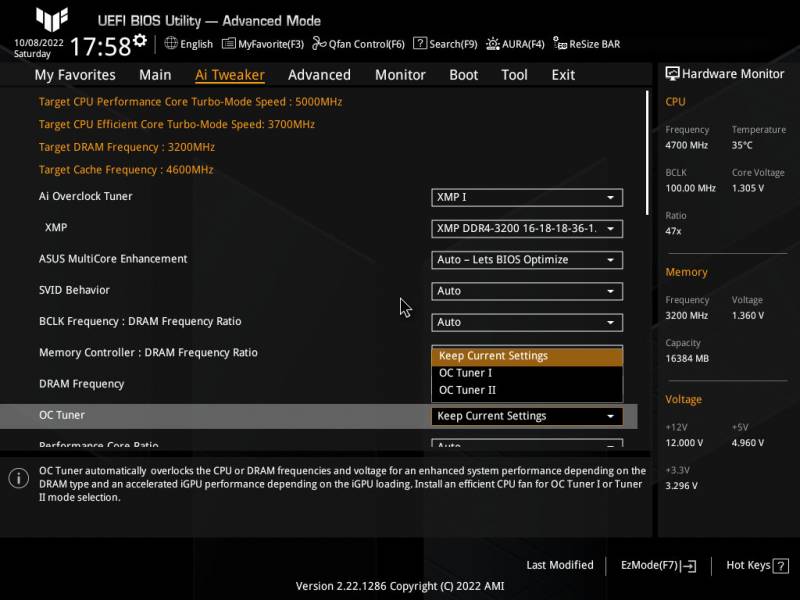Choose OC Tuner II option
The height and width of the screenshot is (600, 800).
pos(527,390)
